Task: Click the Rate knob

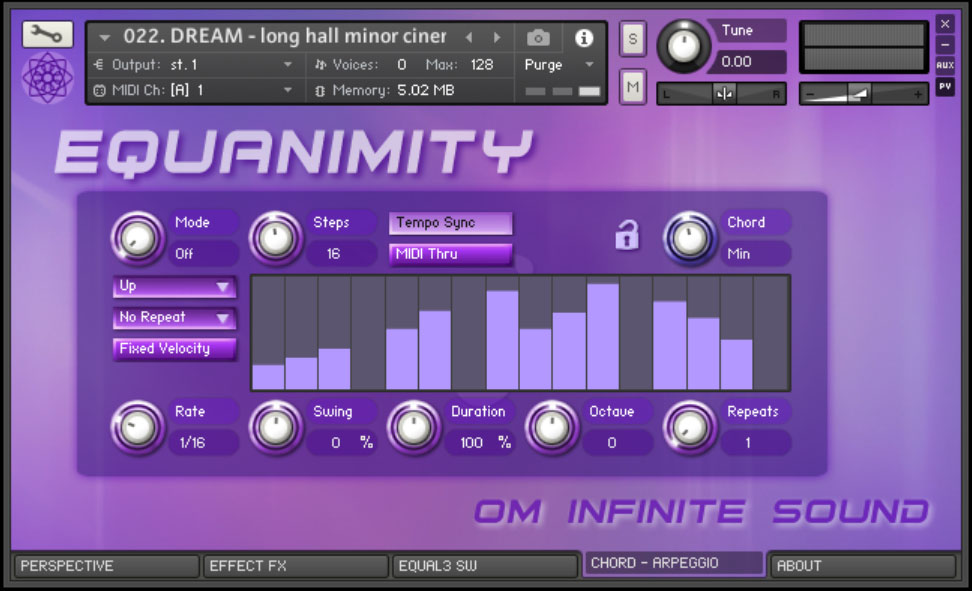Action: (138, 427)
